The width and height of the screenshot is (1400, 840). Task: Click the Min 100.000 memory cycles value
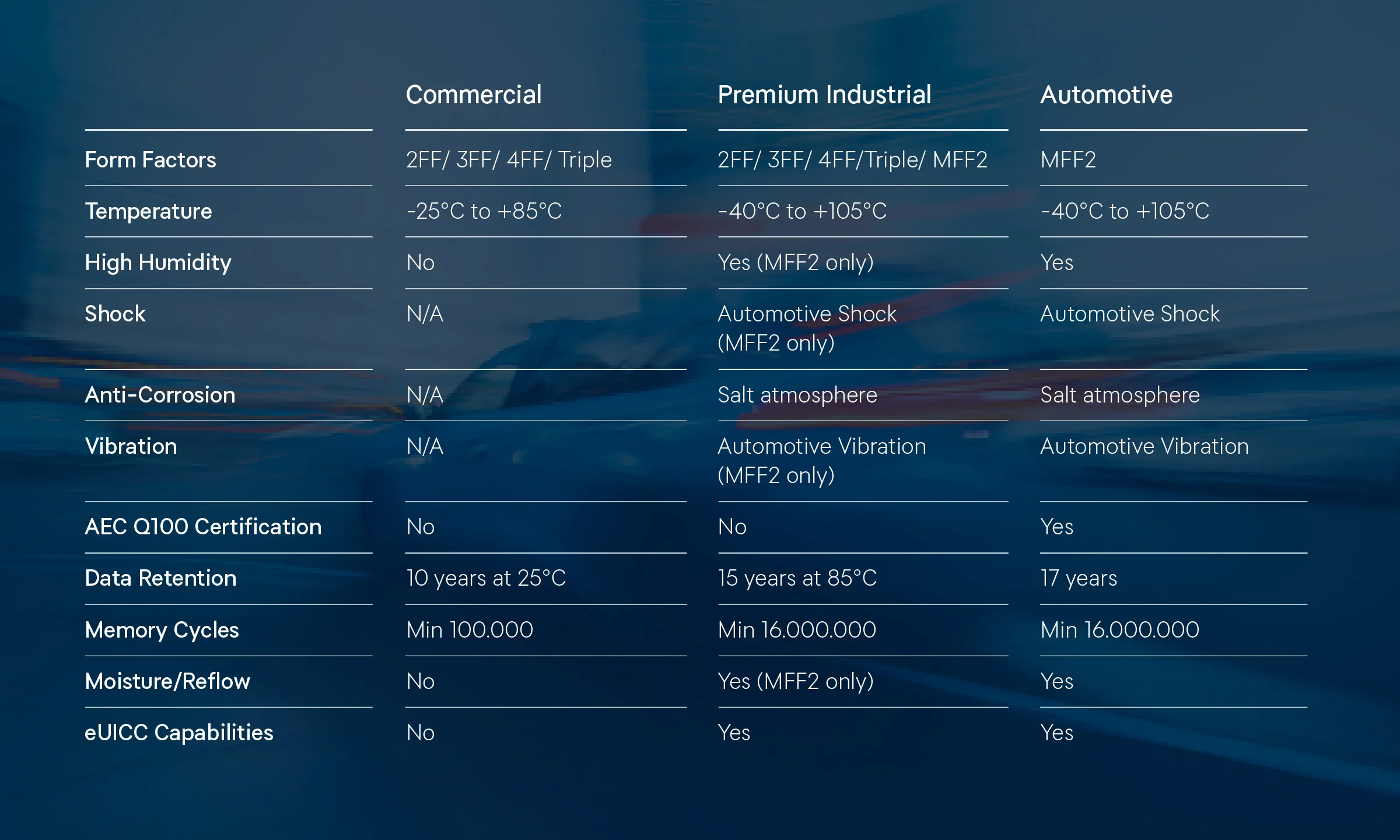coord(470,630)
